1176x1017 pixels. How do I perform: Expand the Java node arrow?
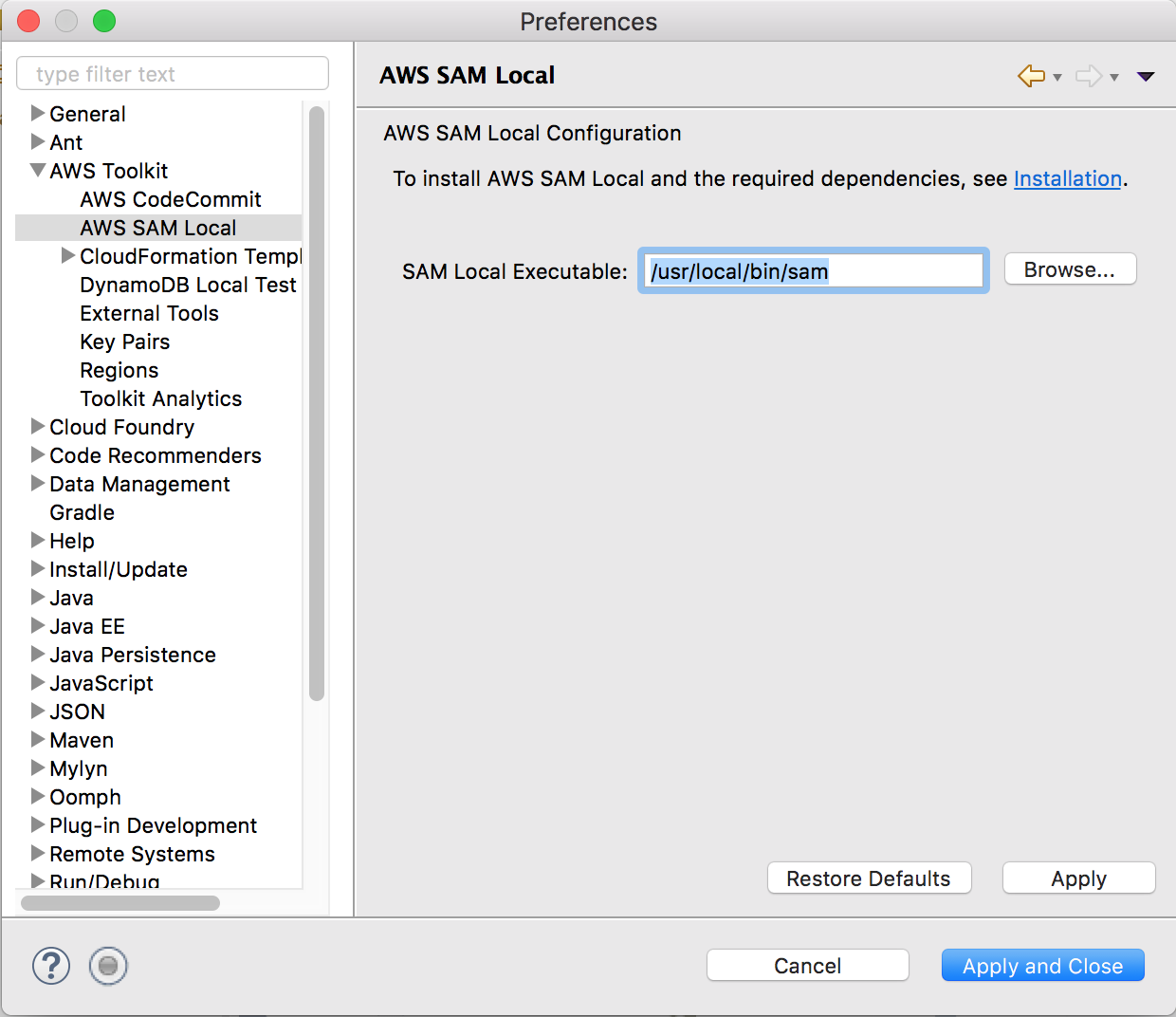[38, 597]
